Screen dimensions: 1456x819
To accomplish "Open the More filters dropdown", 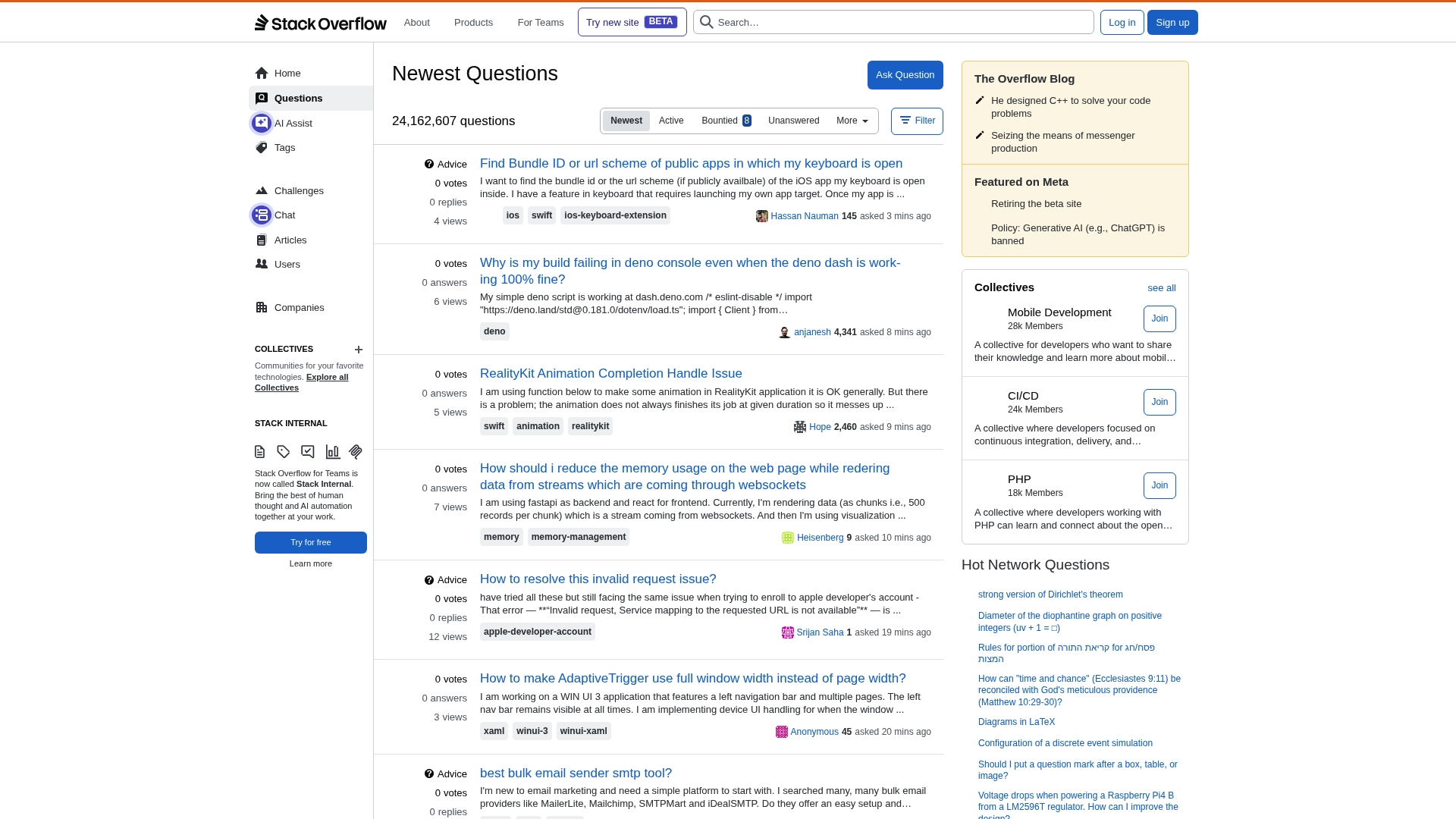I will [852, 121].
